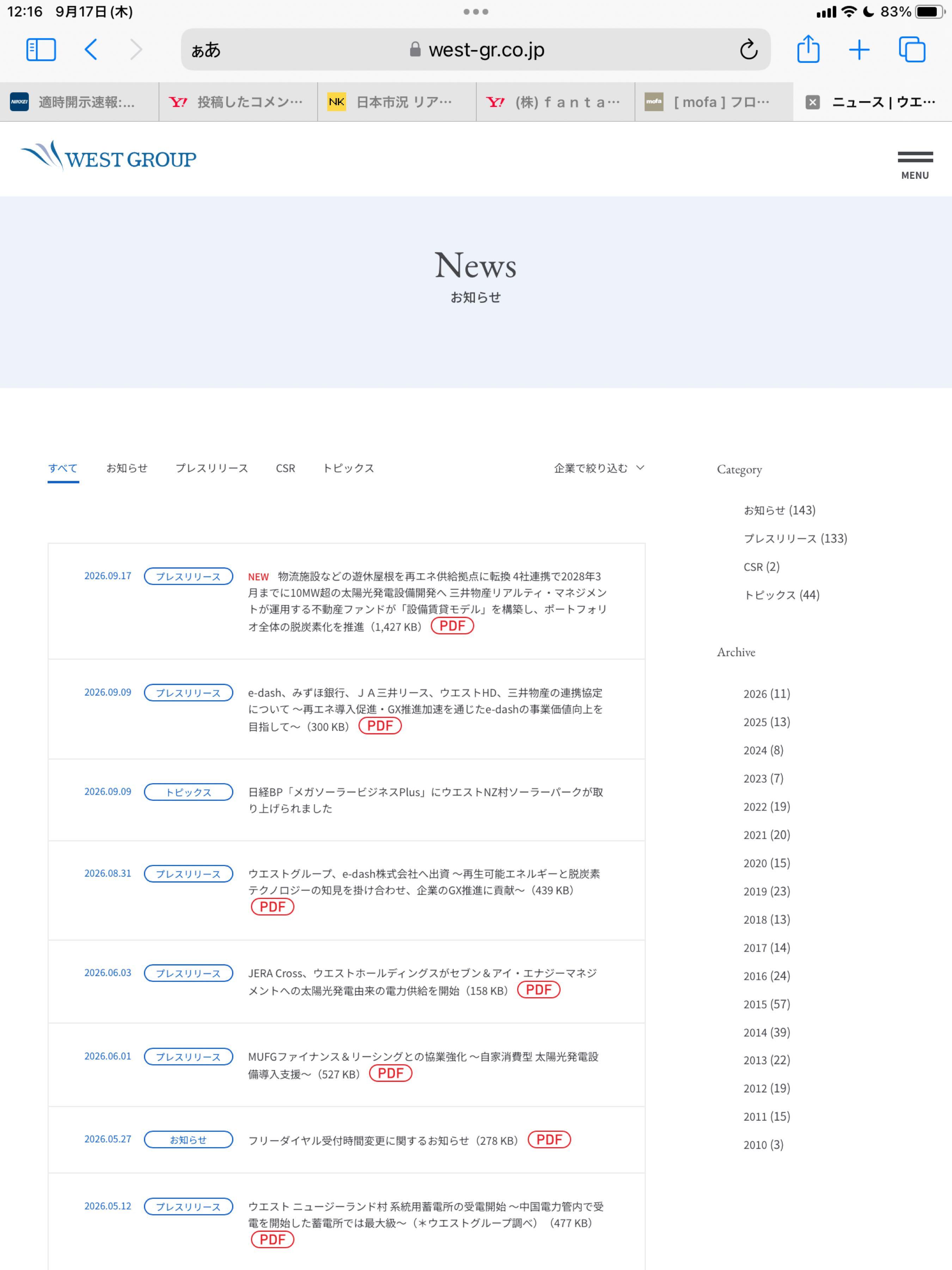
Task: Open the 物流施設などの遊休屋根 headline
Action: point(427,601)
